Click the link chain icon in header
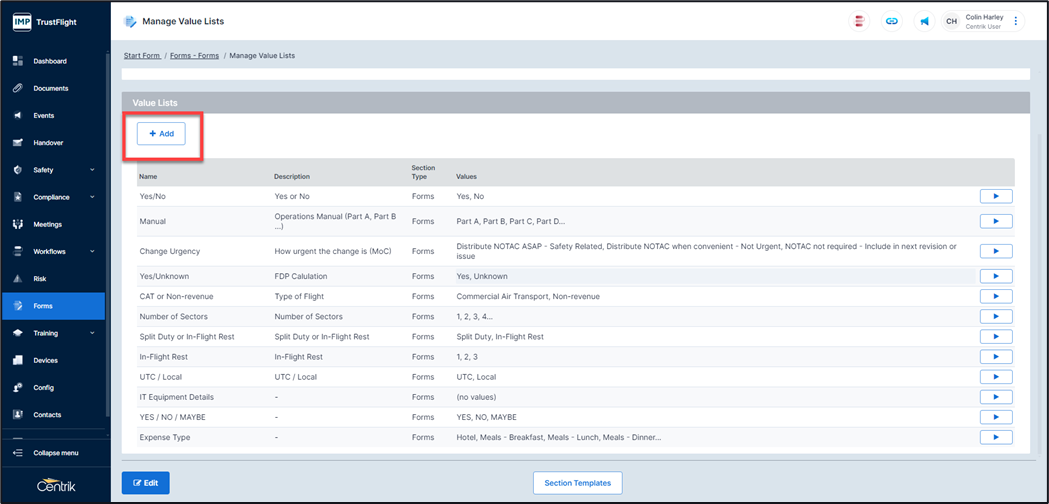This screenshot has width=1049, height=504. click(892, 21)
